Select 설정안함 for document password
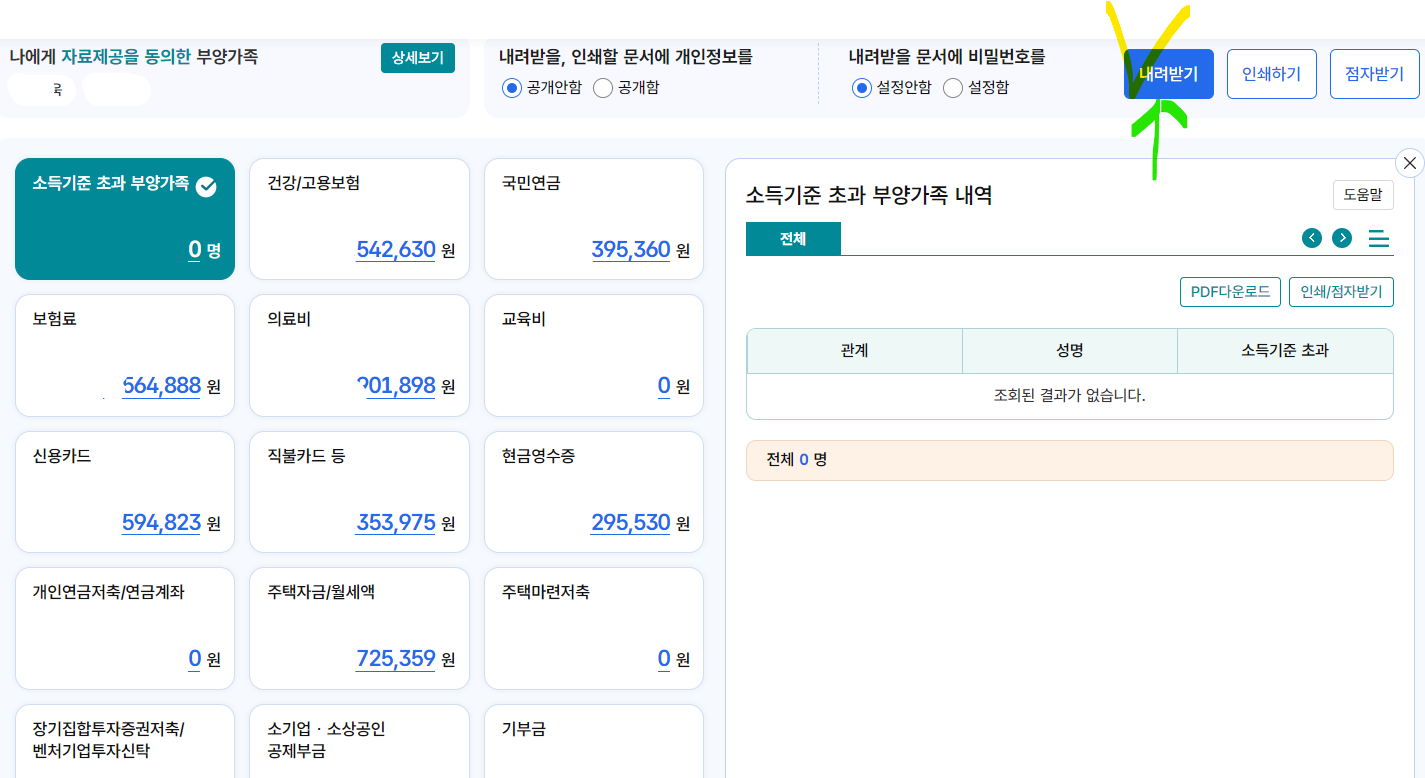The height and width of the screenshot is (778, 1425). [862, 88]
